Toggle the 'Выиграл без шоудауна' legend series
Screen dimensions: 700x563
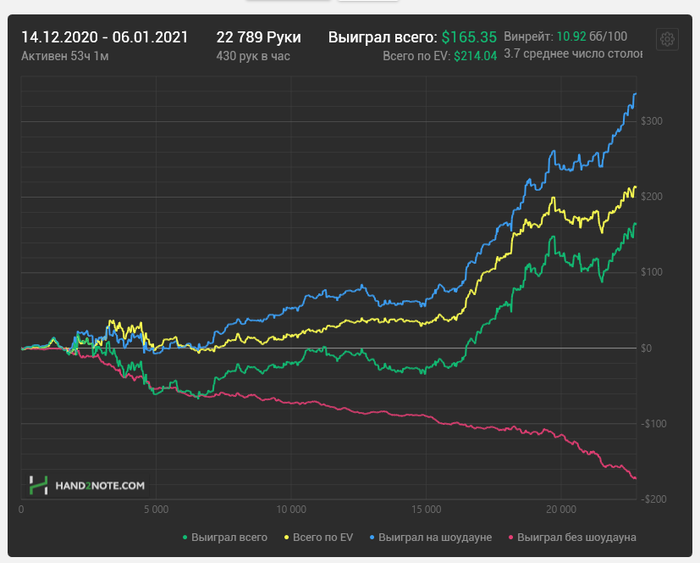coord(572,537)
